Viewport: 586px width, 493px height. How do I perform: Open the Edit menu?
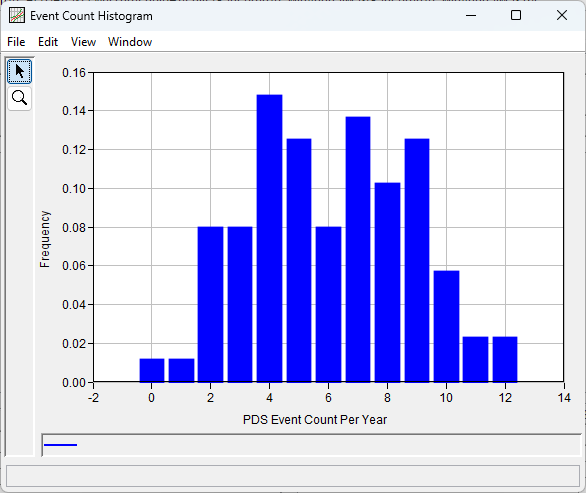click(x=48, y=42)
